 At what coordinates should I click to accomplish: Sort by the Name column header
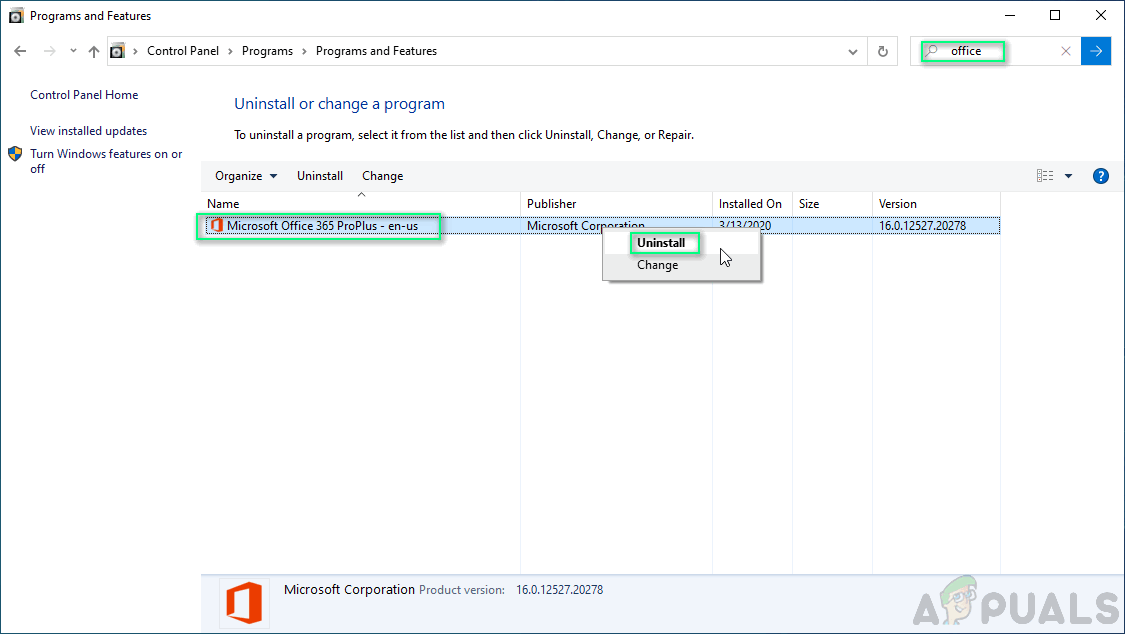(361, 204)
